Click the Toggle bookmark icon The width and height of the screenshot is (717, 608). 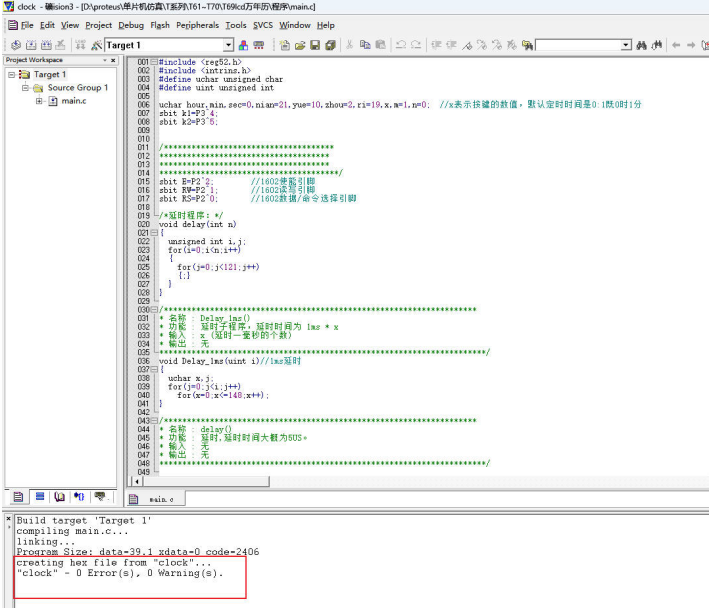[467, 45]
